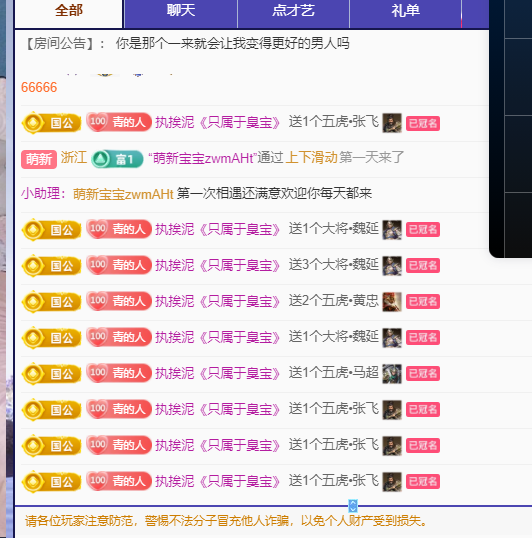The image size is (532, 538).
Task: Click the 上下滑动 link text
Action: (311, 158)
